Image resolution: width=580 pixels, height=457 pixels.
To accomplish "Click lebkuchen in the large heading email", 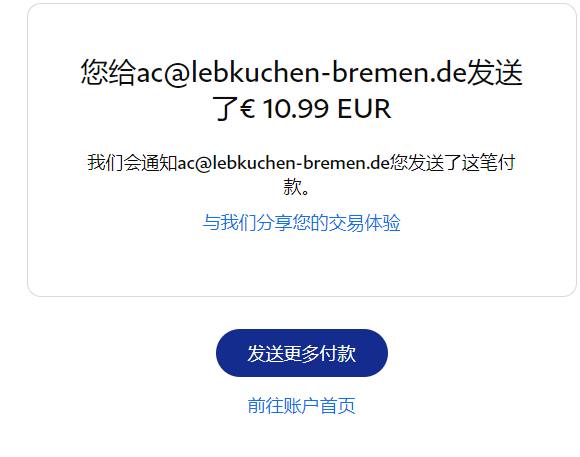I will (x=254, y=72).
